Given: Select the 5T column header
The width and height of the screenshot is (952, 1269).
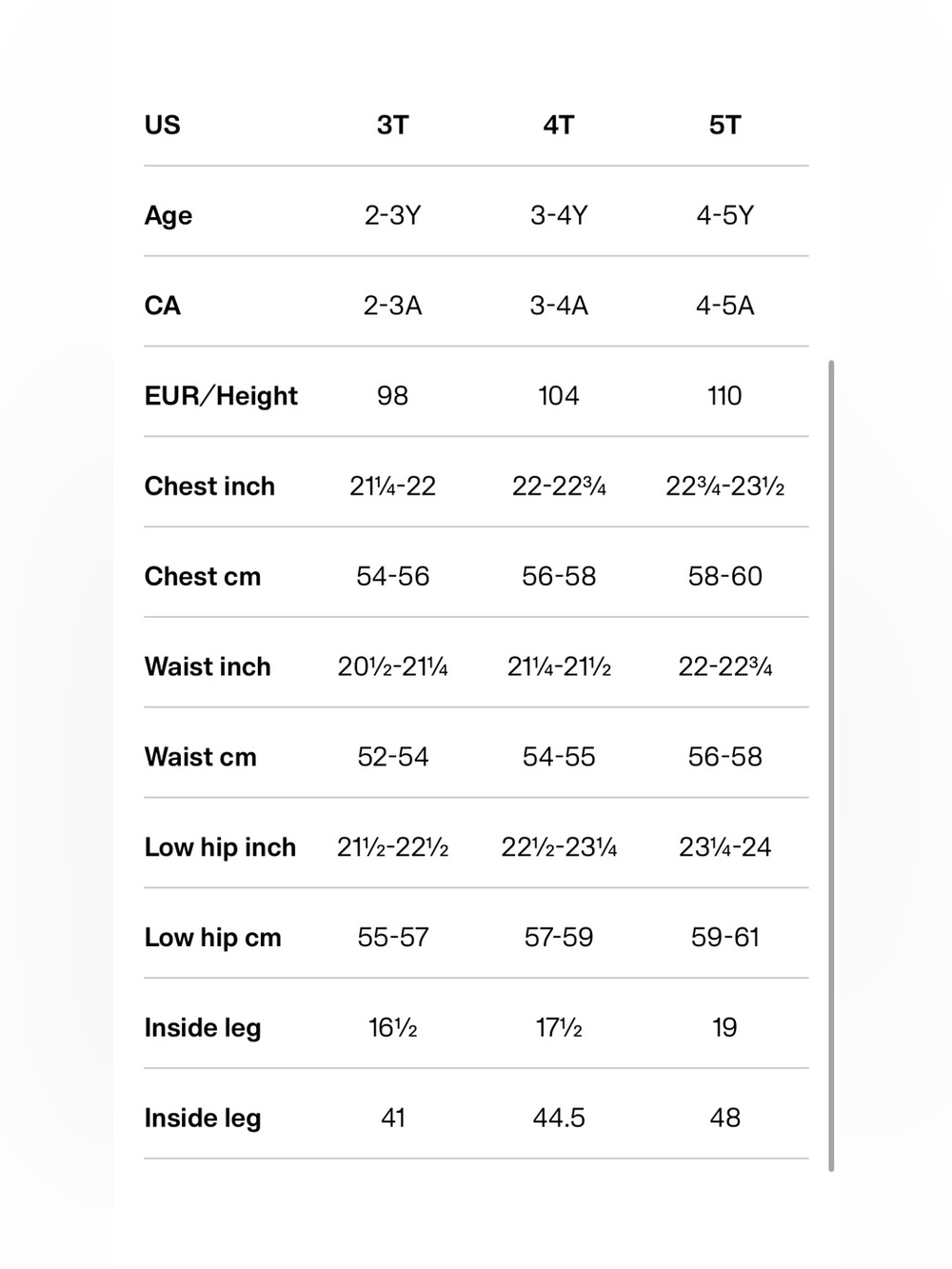Looking at the screenshot, I should pyautogui.click(x=724, y=126).
